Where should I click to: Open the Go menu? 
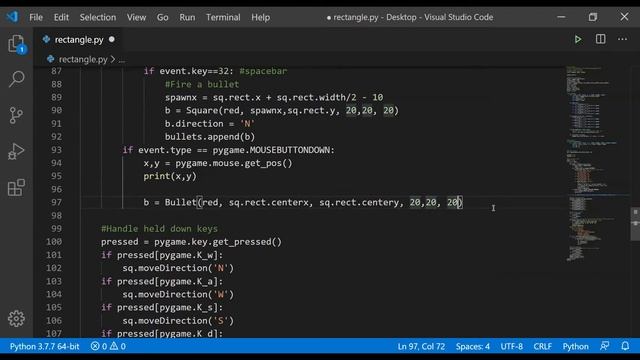162,18
